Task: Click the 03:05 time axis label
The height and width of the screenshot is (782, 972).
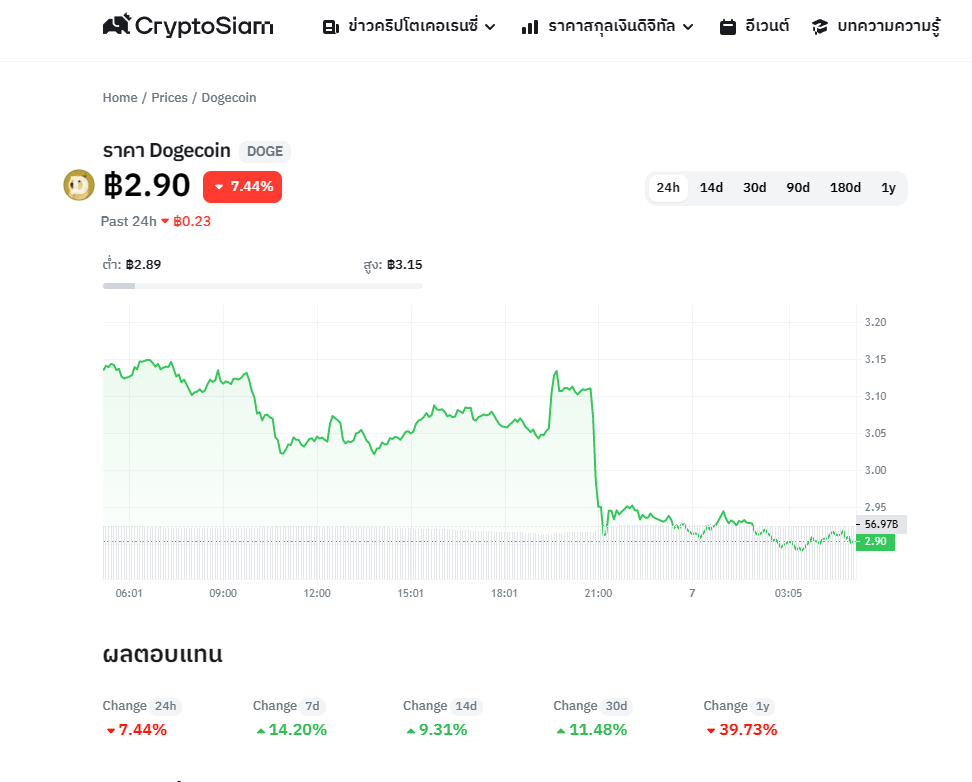Action: [788, 593]
